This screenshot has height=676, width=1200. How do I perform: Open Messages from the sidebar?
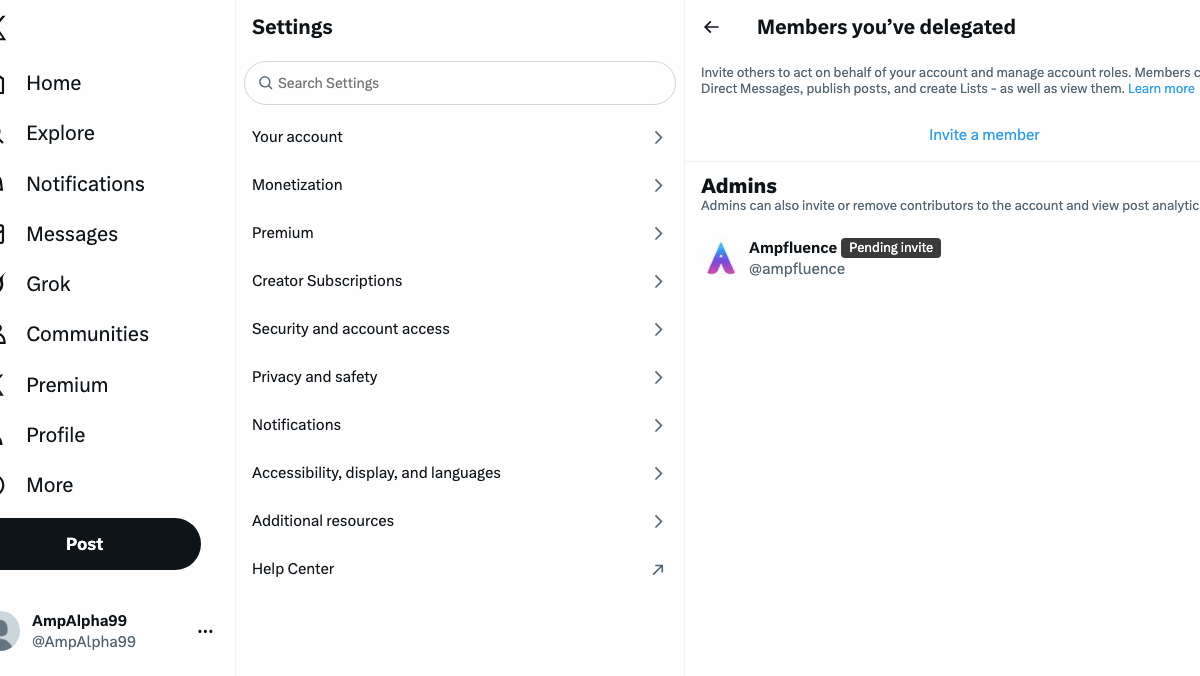tap(71, 234)
